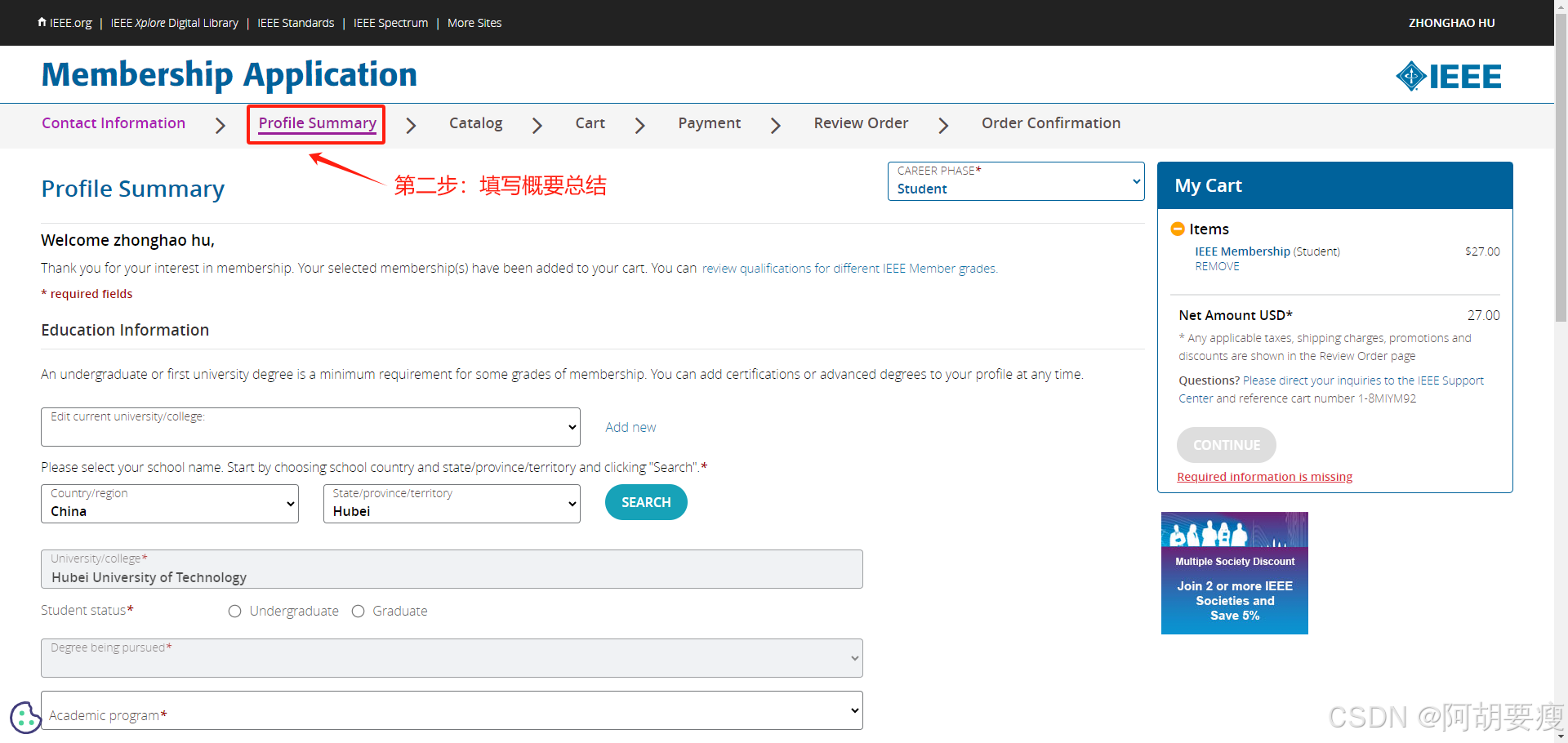Open IEEE Xplore Digital Library link
The width and height of the screenshot is (1568, 743).
(175, 23)
